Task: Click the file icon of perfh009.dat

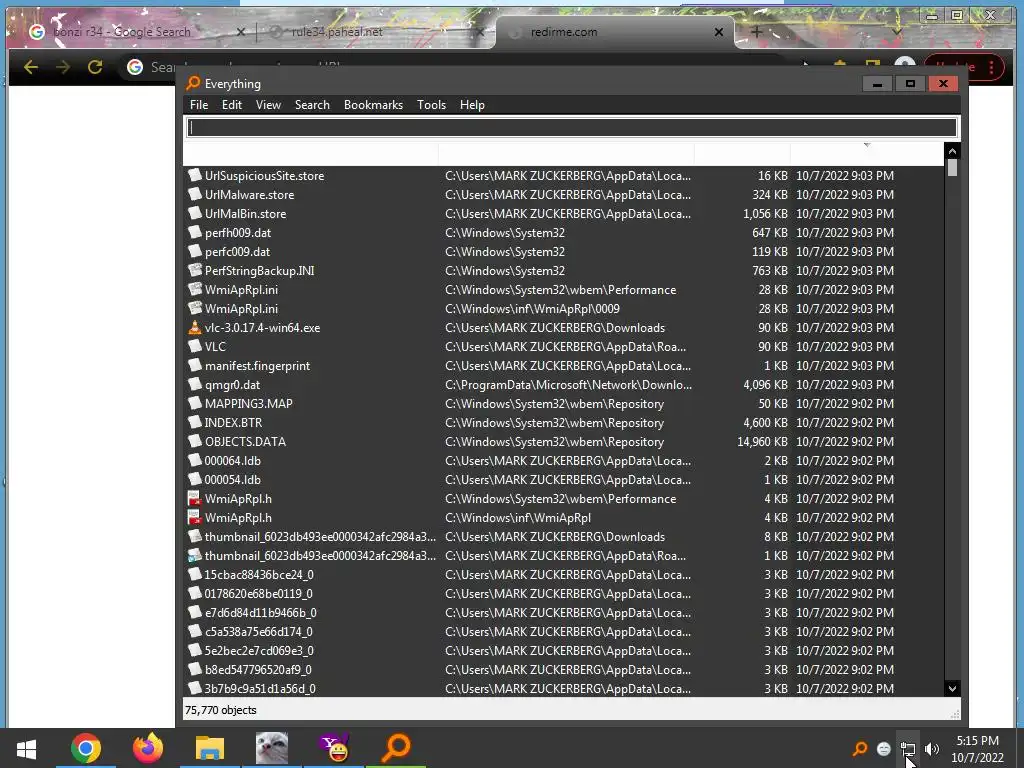Action: tap(195, 232)
